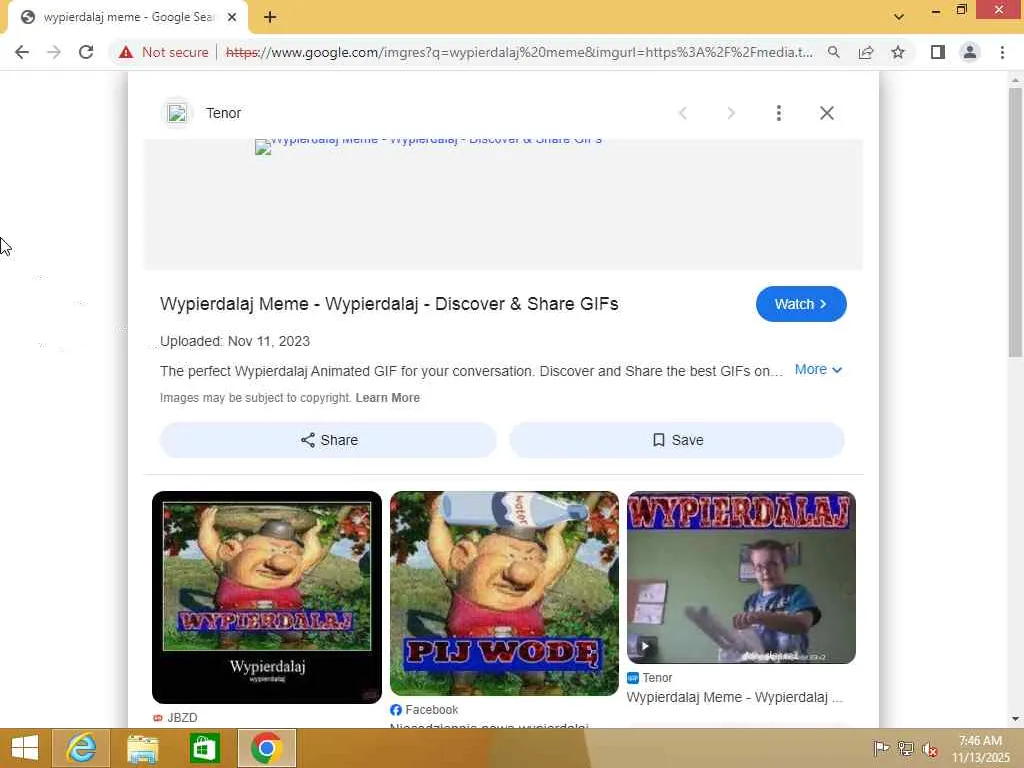The image size is (1024, 768).
Task: Close the wypierdalaj meme tab
Action: 232,18
